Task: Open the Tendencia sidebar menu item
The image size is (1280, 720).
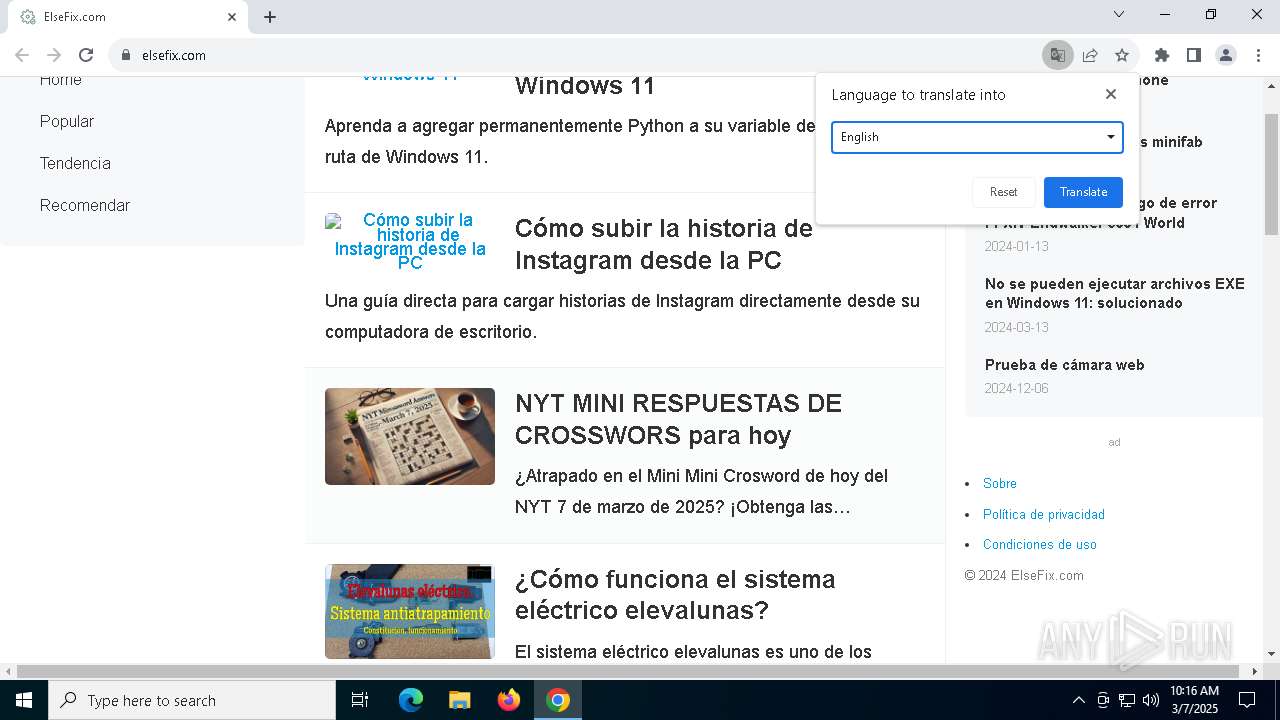Action: 75,163
